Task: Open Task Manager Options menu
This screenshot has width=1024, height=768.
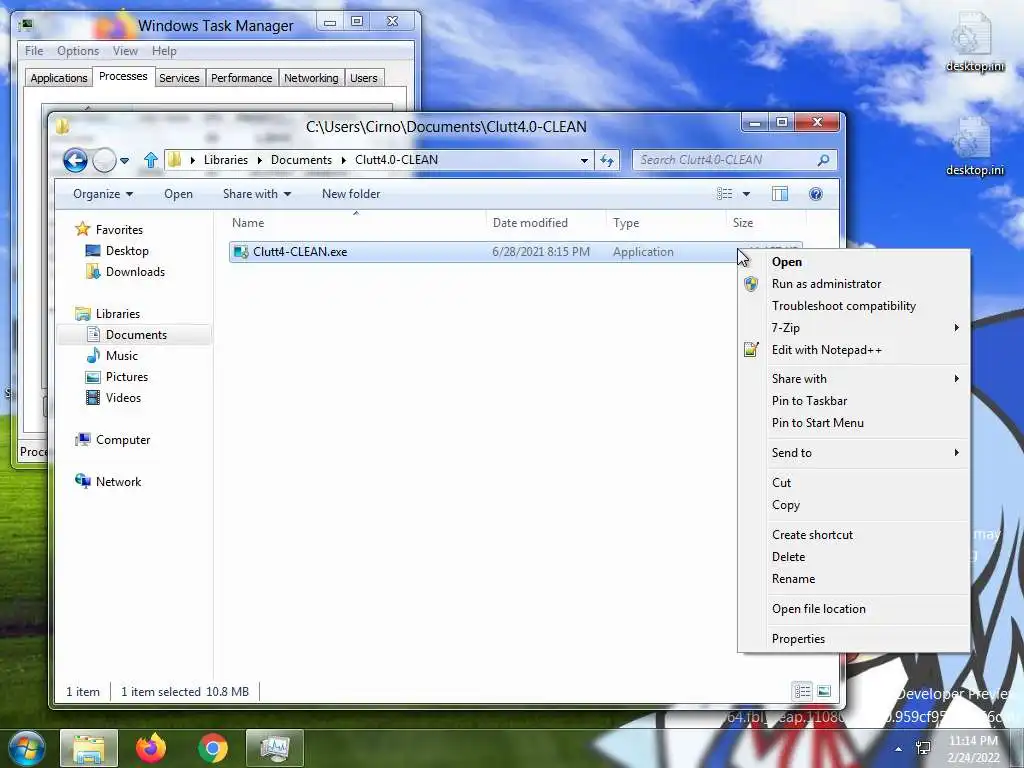Action: click(x=78, y=51)
